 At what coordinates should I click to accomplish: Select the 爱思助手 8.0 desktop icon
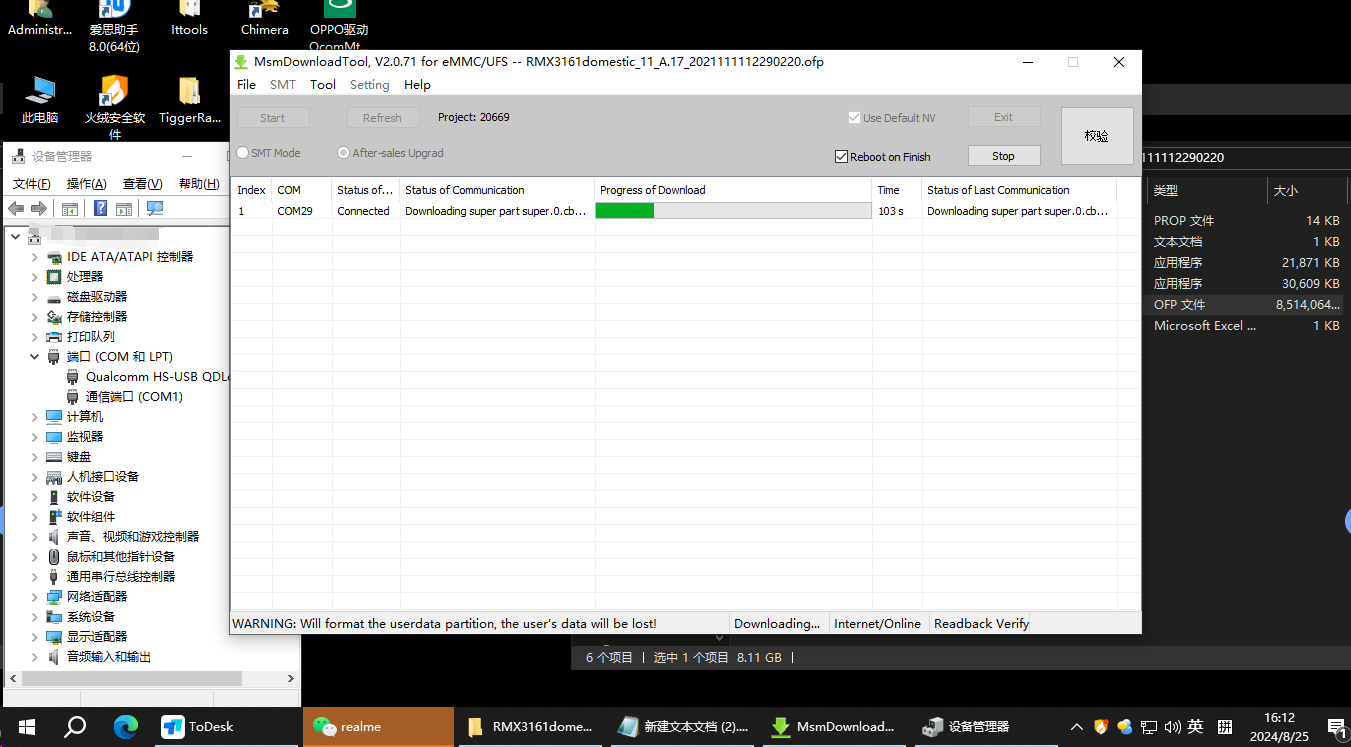(114, 26)
